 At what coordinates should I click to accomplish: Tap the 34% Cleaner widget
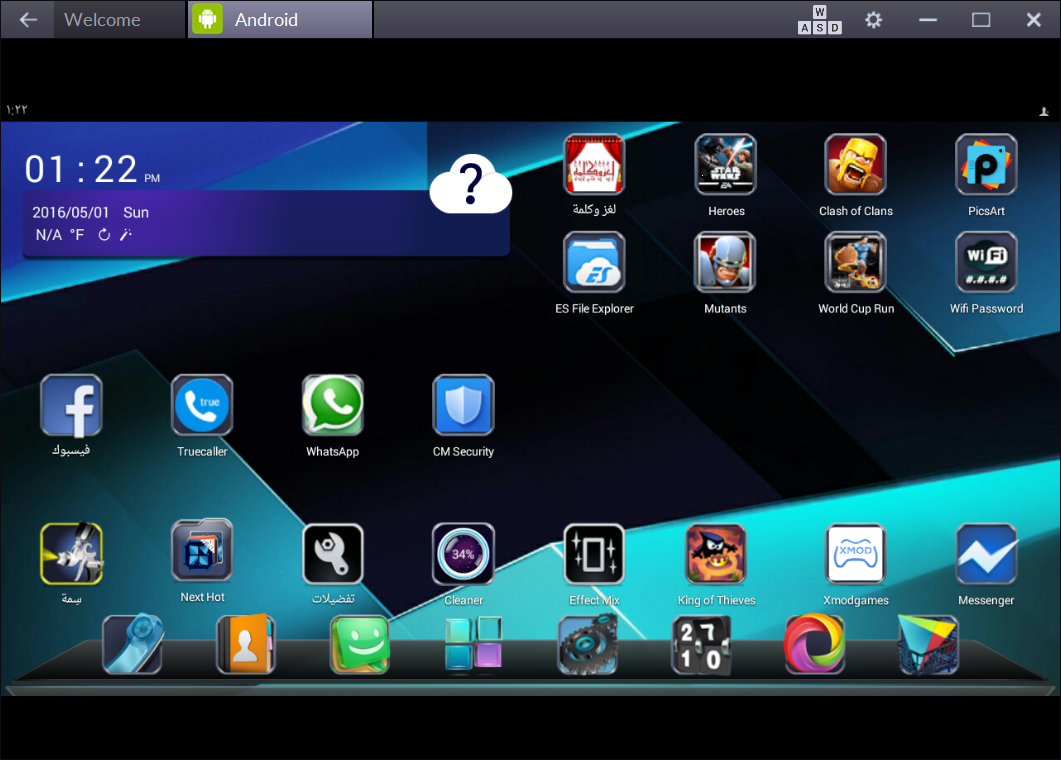(x=463, y=554)
